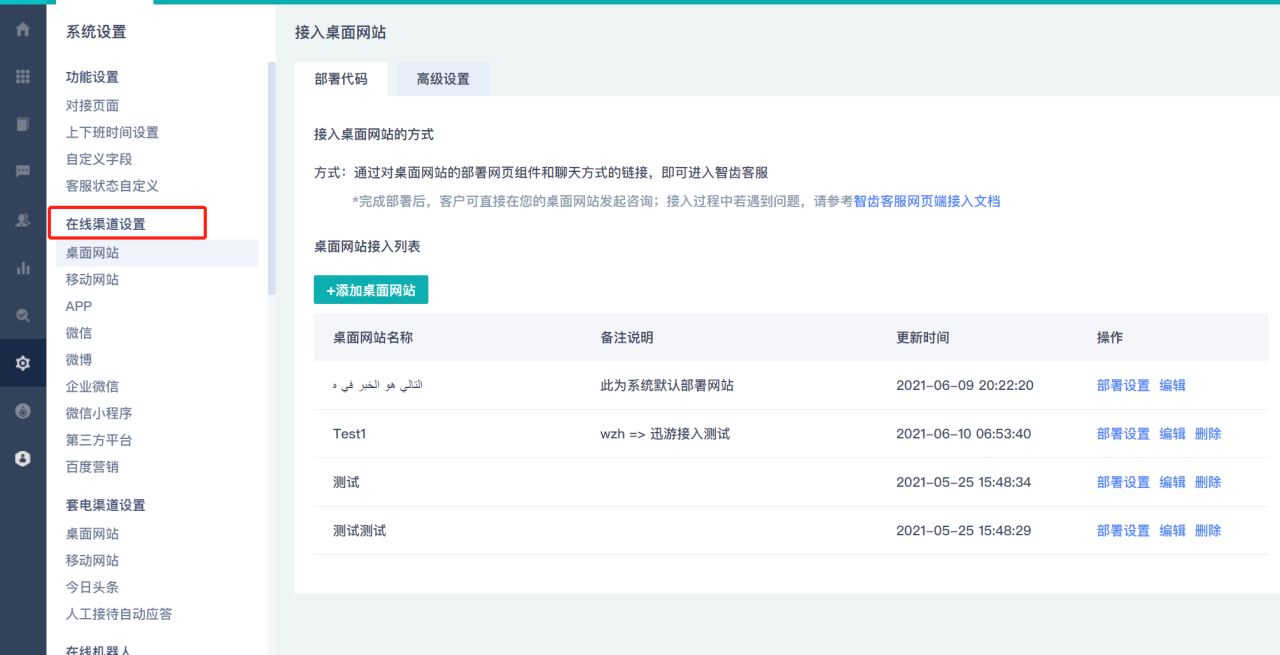
Task: Click the settings menu vertical scrollbar
Action: tap(271, 180)
